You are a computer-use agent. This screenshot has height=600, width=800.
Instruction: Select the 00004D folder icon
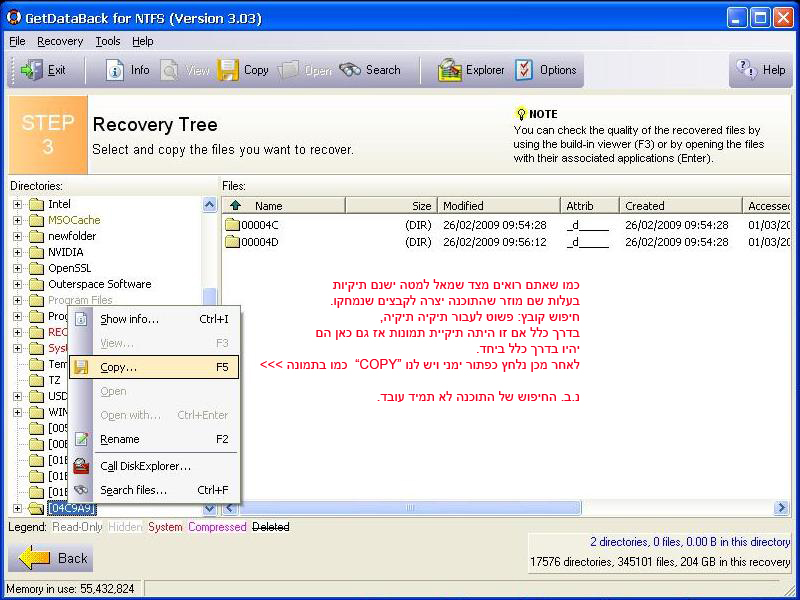[233, 242]
